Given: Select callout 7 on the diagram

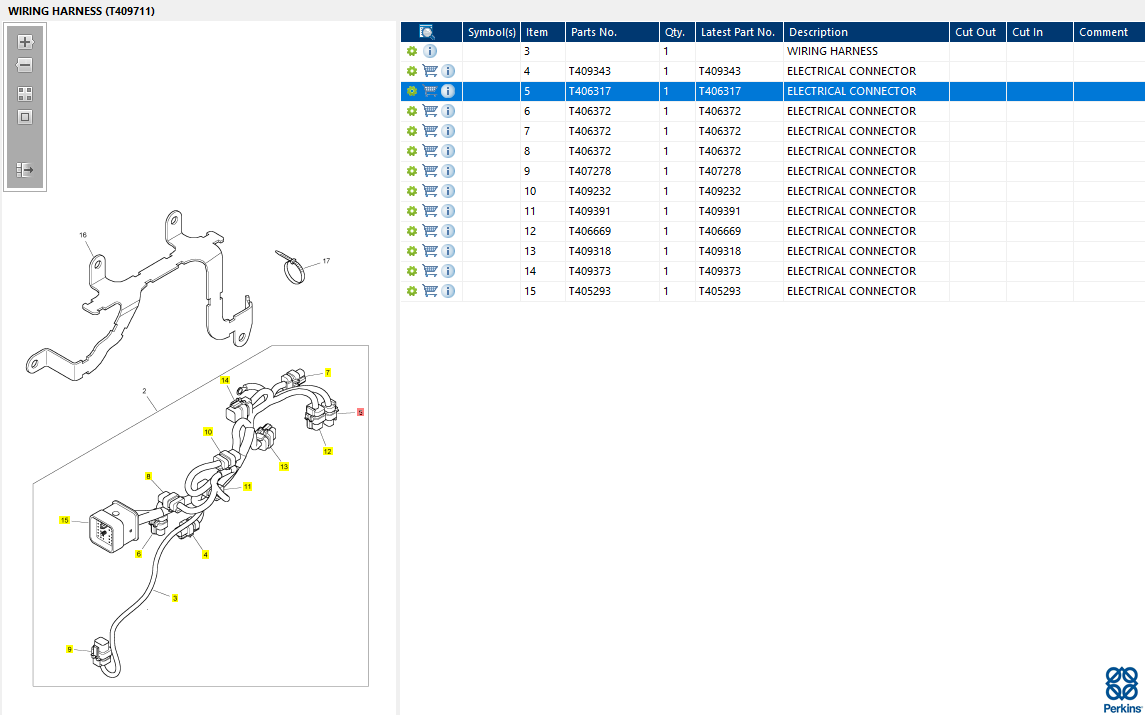Looking at the screenshot, I should [328, 372].
